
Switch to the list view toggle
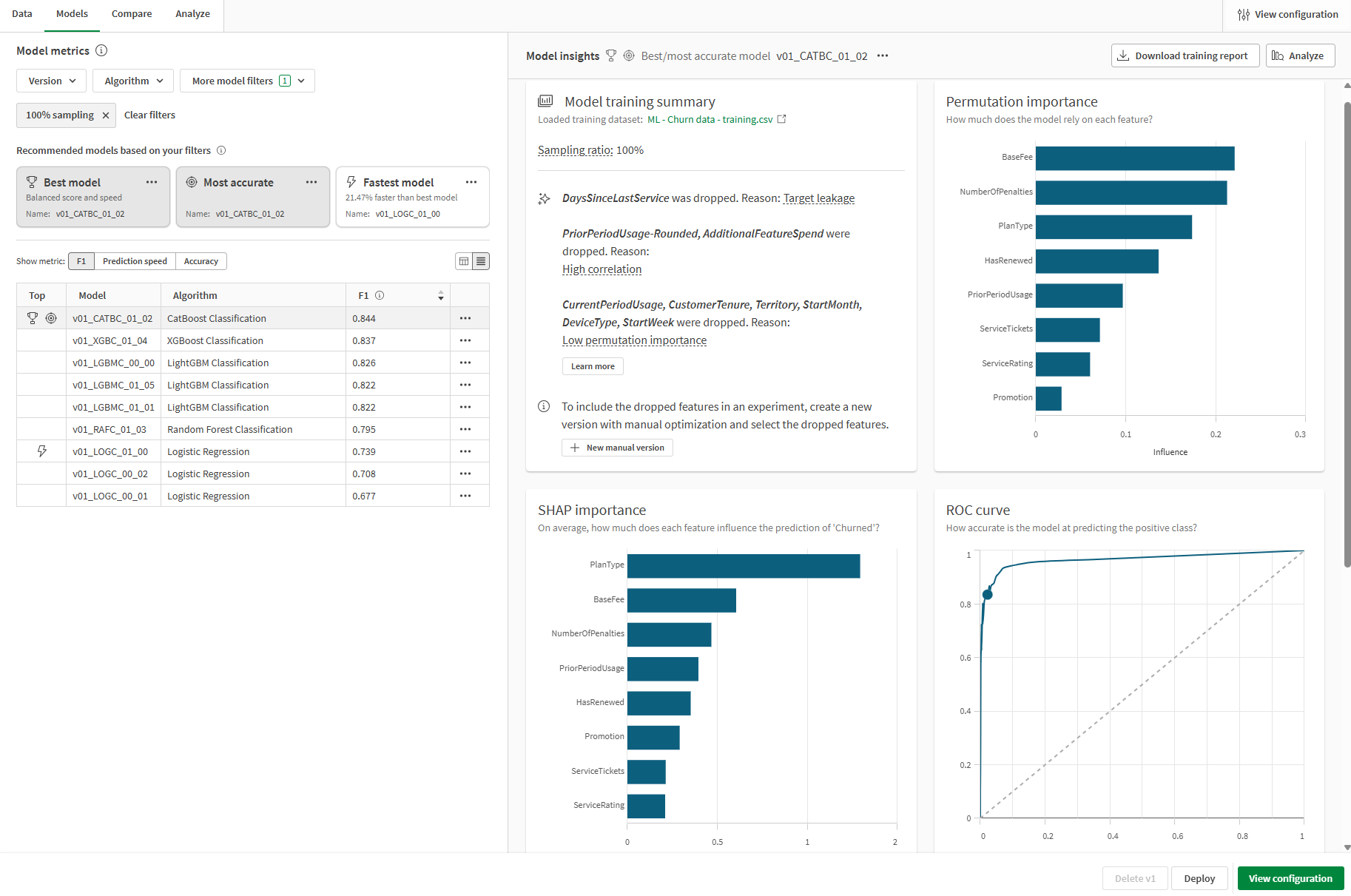point(482,261)
